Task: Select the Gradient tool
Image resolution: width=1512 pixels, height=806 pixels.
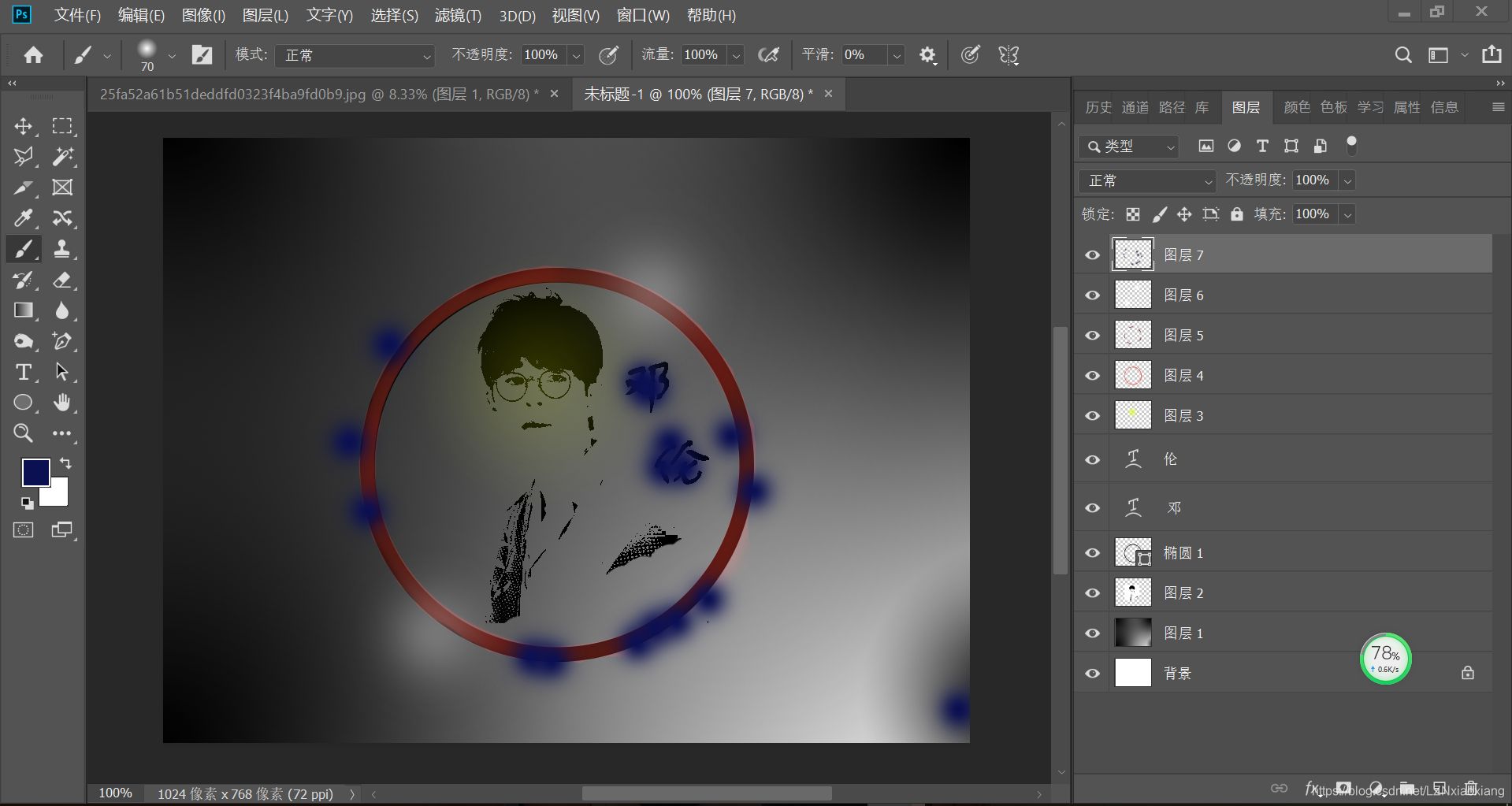Action: pos(23,310)
